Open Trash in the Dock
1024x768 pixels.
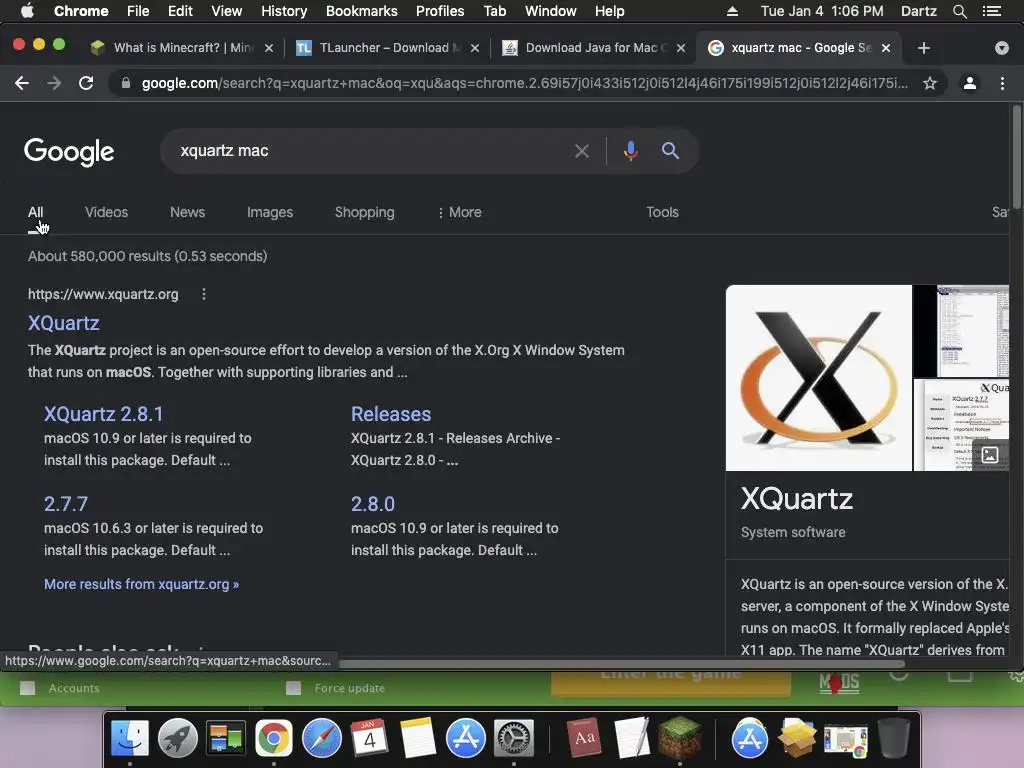(894, 738)
